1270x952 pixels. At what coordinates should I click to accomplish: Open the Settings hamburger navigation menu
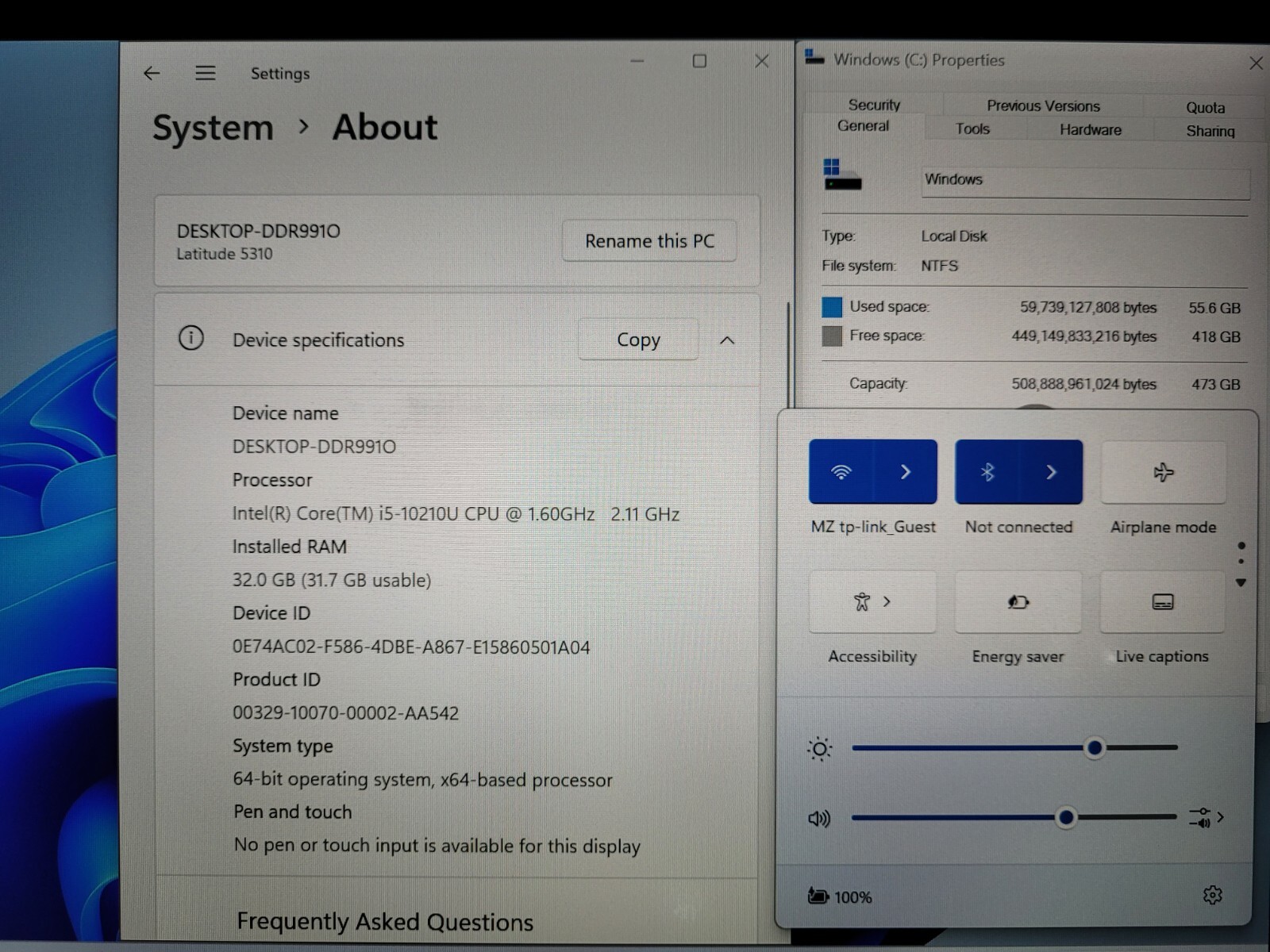[206, 73]
